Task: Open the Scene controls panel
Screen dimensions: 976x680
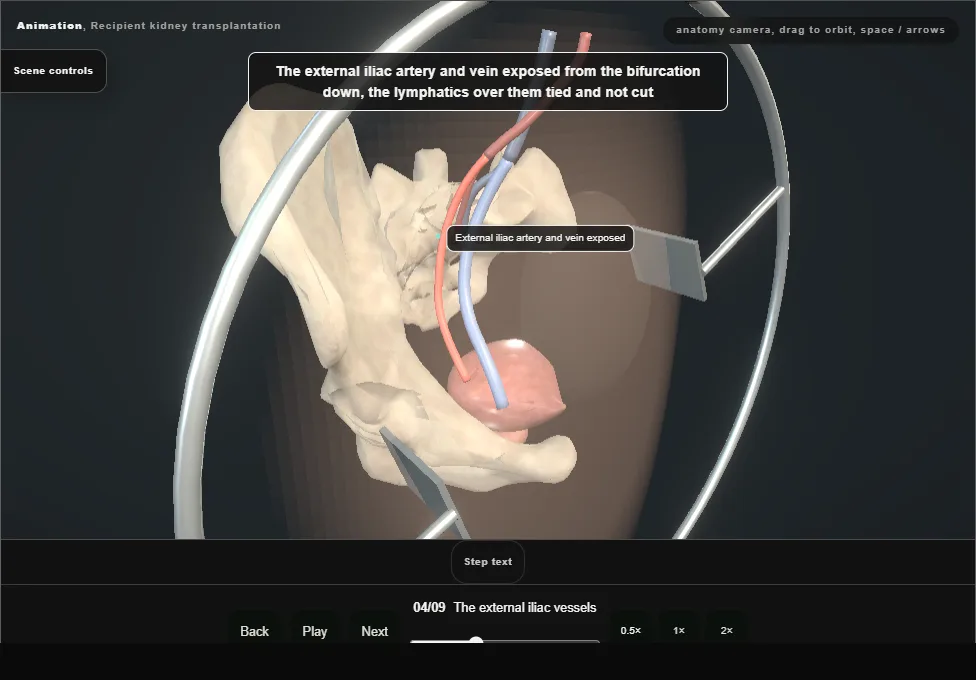Action: click(x=54, y=71)
